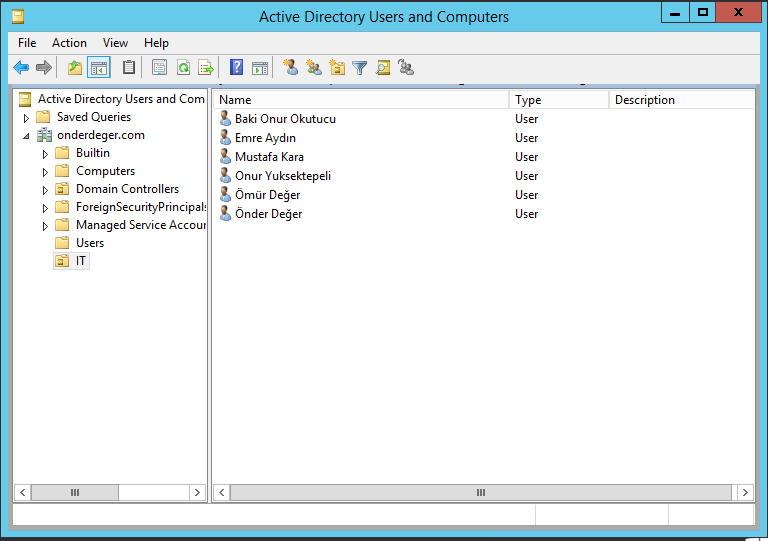Viewport: 768px width, 541px height.
Task: Create new organizational unit toolbar icon
Action: click(337, 67)
